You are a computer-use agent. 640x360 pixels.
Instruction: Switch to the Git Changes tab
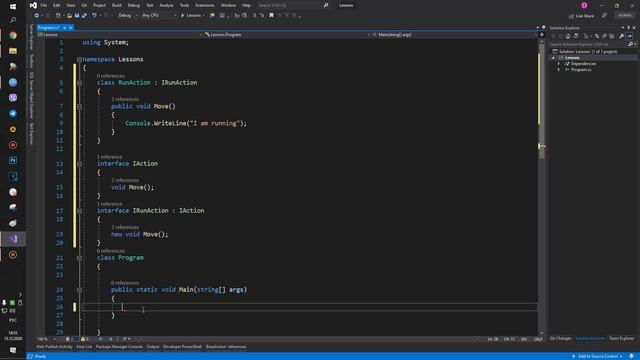click(x=560, y=339)
